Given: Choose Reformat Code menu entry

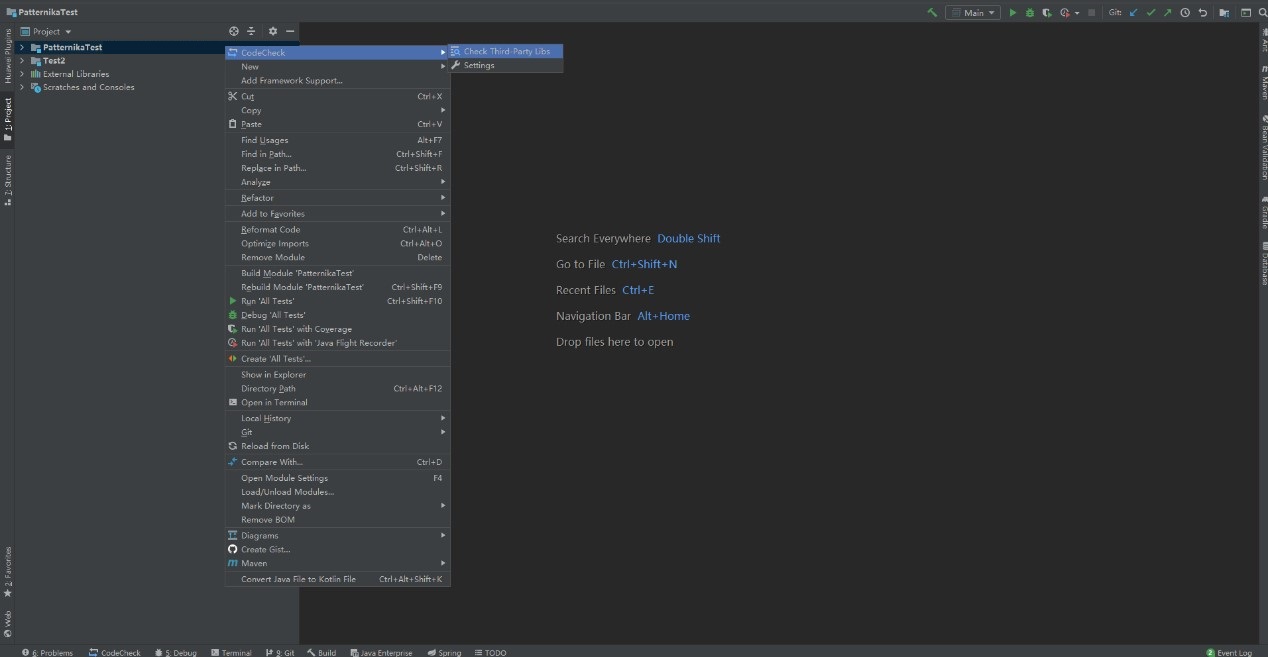Looking at the screenshot, I should click(338, 230).
